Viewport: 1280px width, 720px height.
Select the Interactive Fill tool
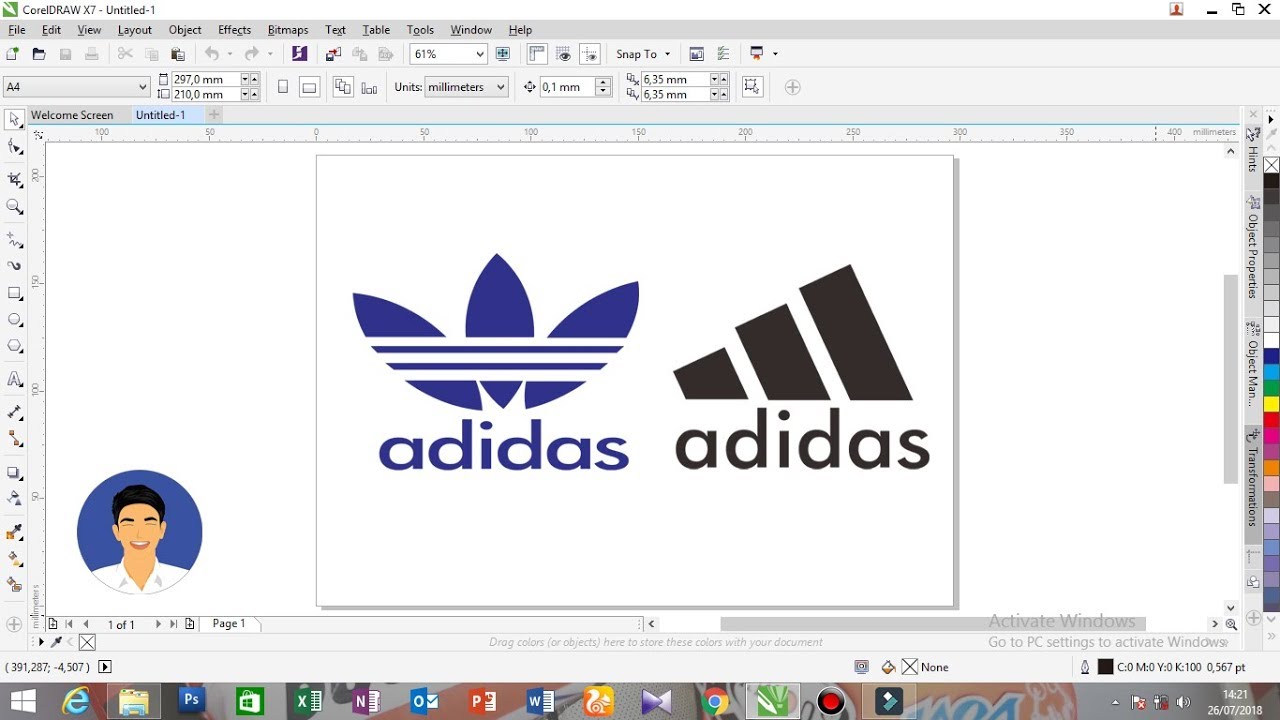click(x=14, y=558)
